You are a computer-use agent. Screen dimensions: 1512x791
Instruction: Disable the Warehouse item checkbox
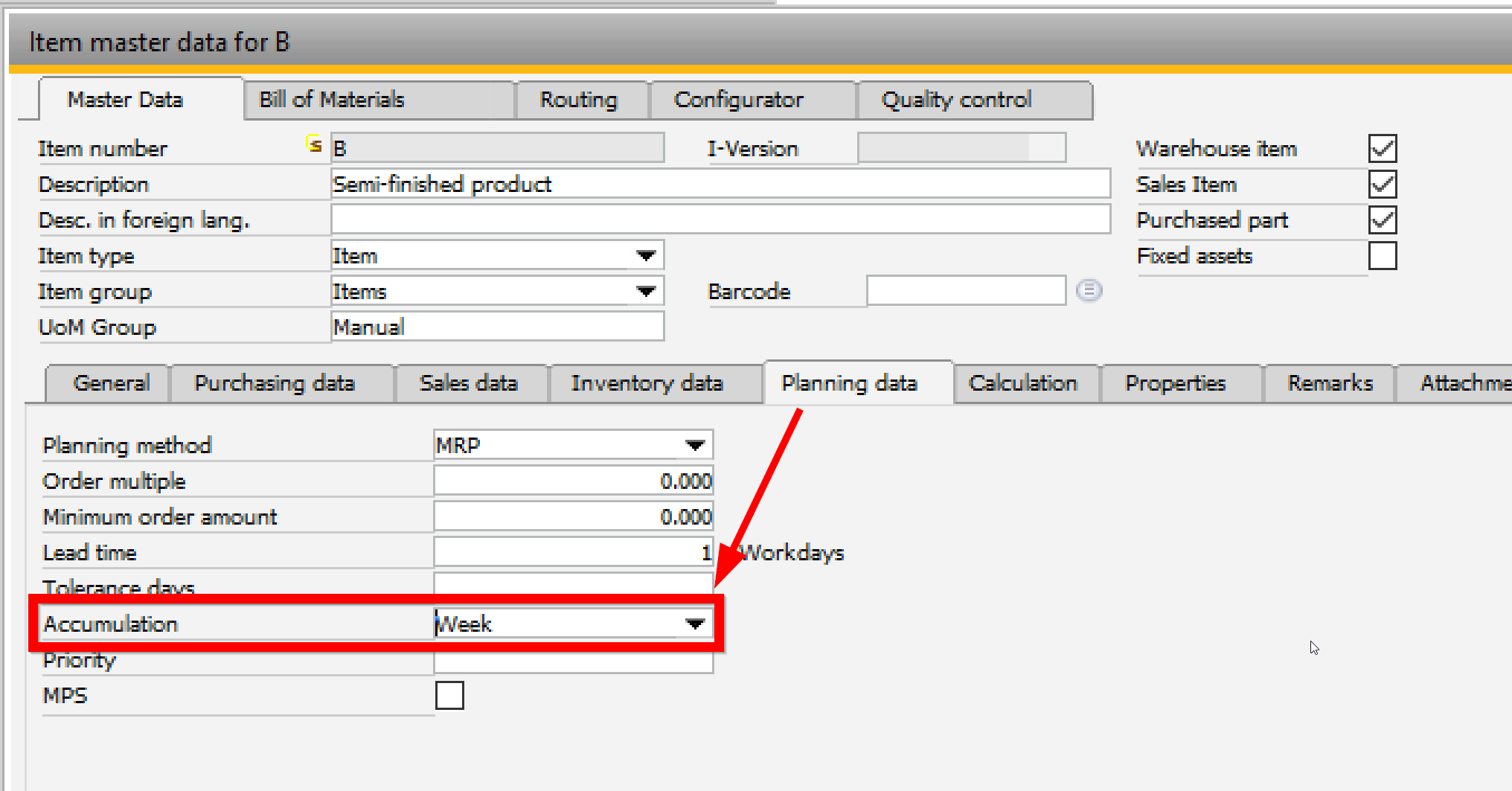[x=1382, y=148]
